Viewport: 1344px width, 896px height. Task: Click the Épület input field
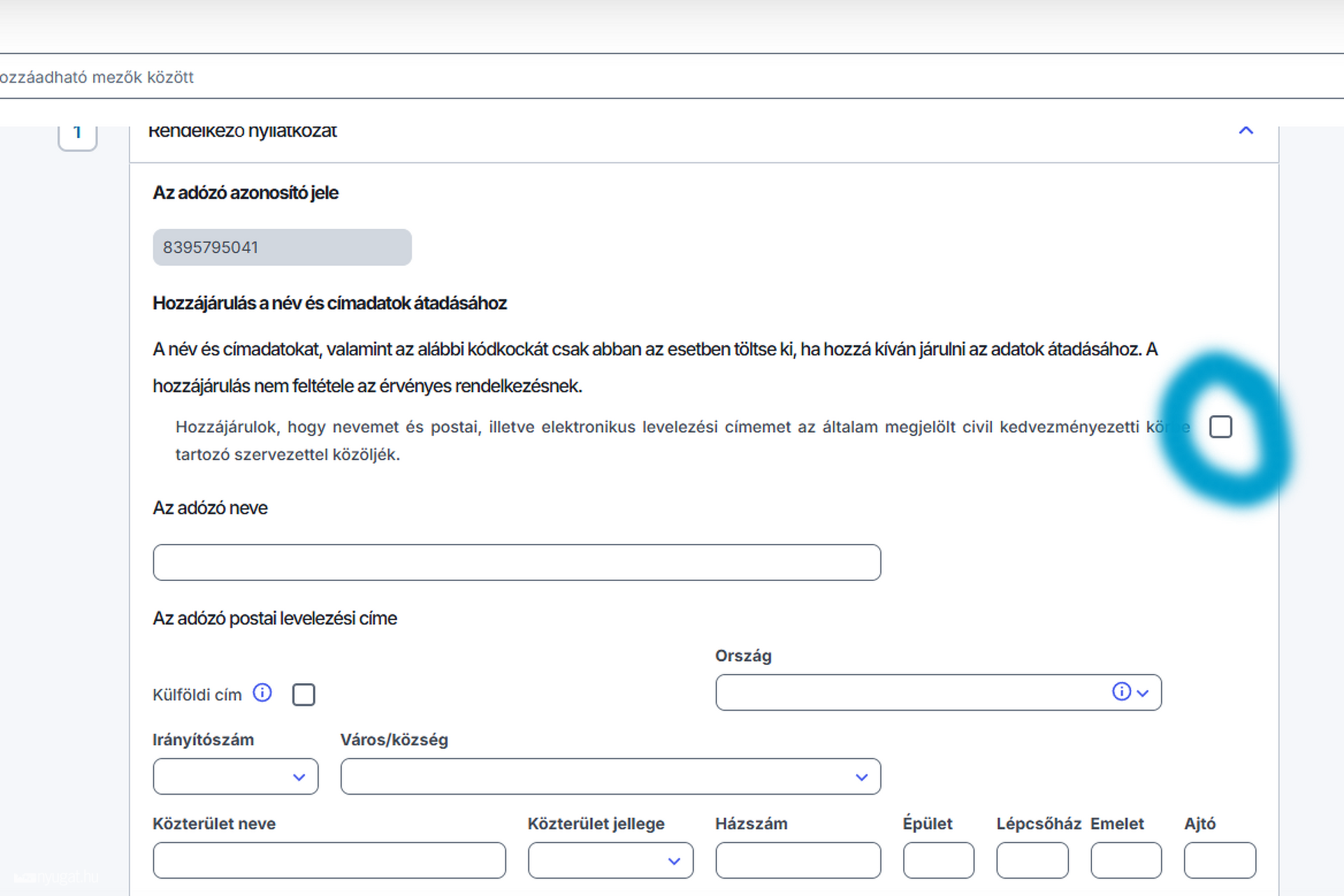939,860
